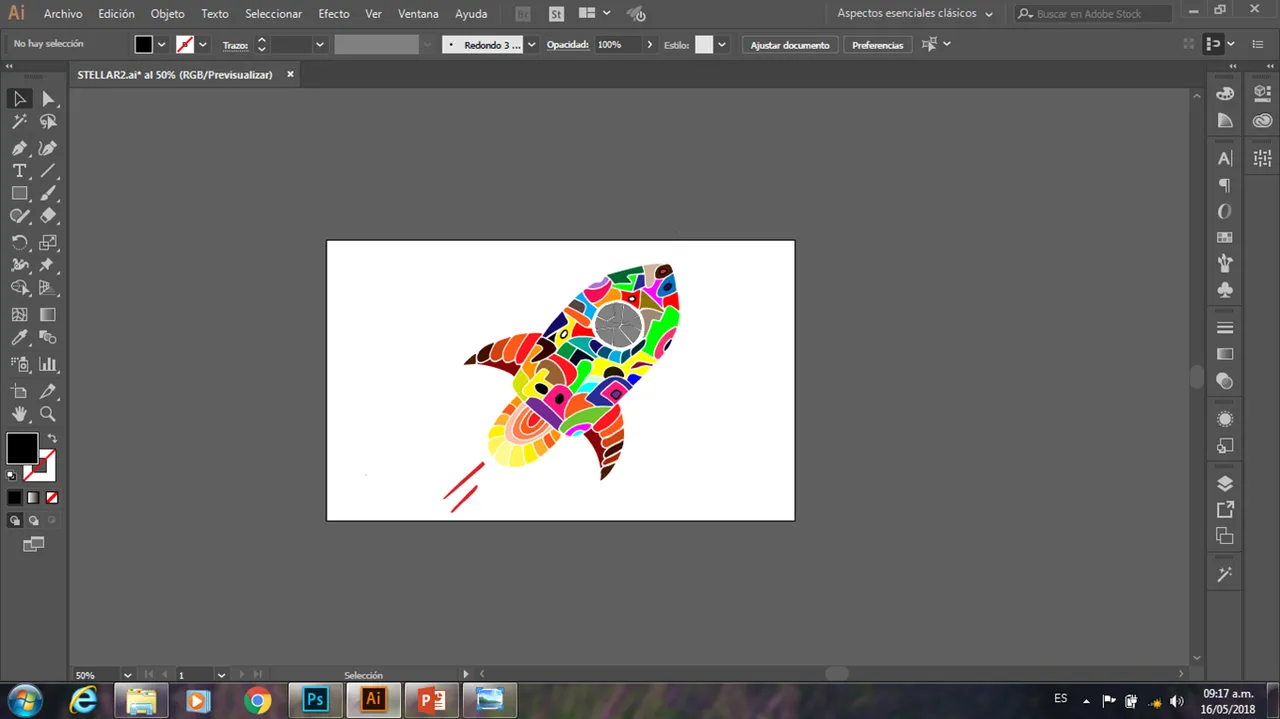The width and height of the screenshot is (1280, 719).
Task: Swap fill and stroke colors
Action: 52,438
